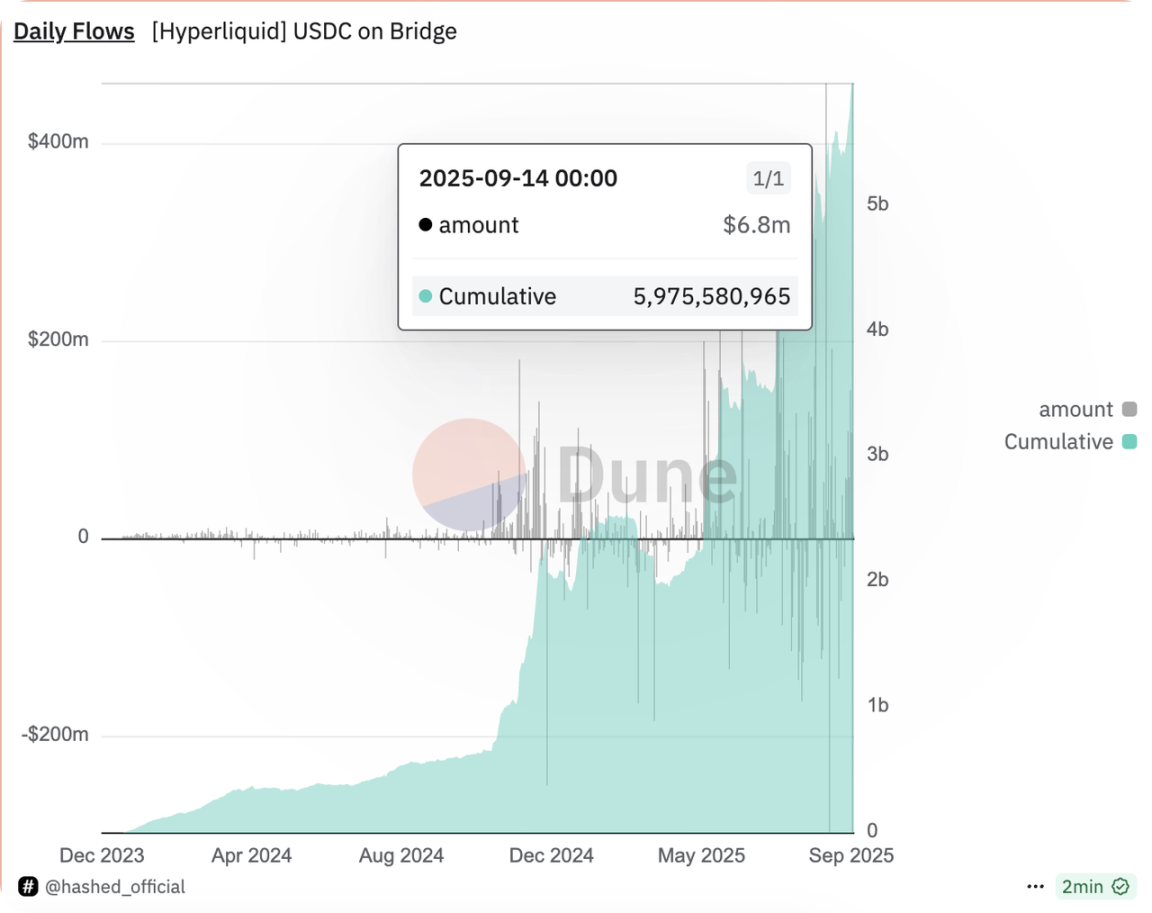Toggle the Cumulative series legend label
The width and height of the screenshot is (1152, 913).
(1058, 442)
